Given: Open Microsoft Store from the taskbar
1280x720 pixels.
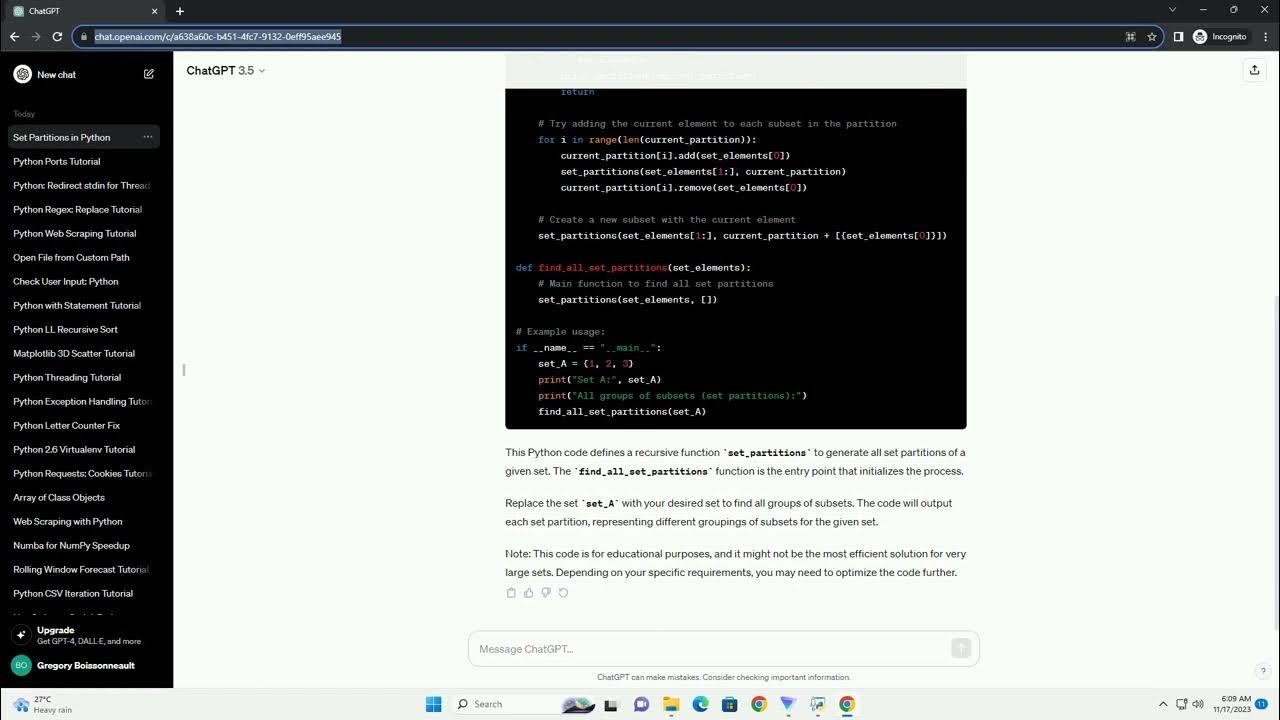Looking at the screenshot, I should tap(730, 704).
